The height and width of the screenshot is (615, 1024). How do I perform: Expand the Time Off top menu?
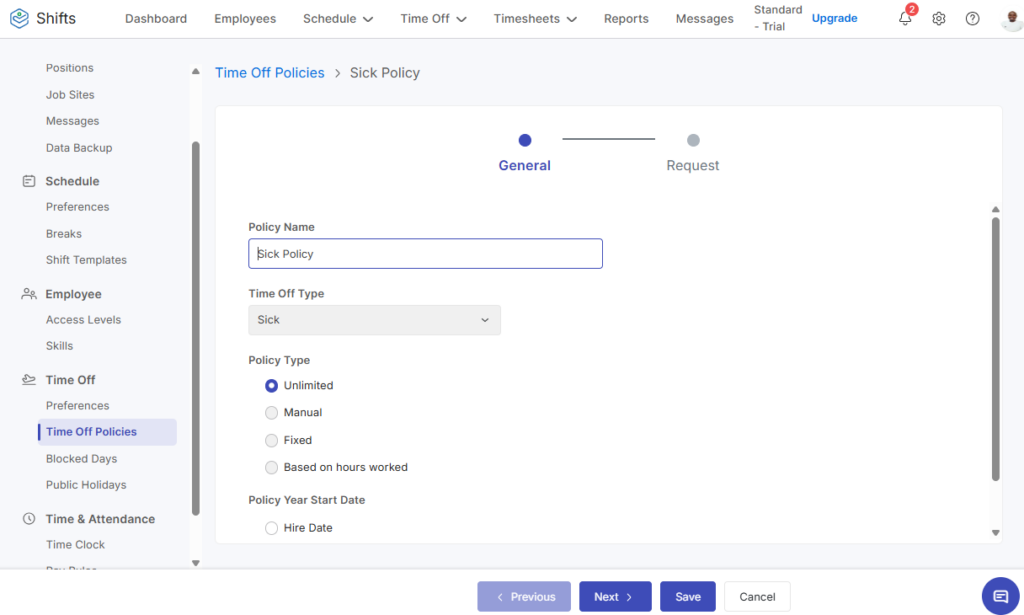point(433,19)
